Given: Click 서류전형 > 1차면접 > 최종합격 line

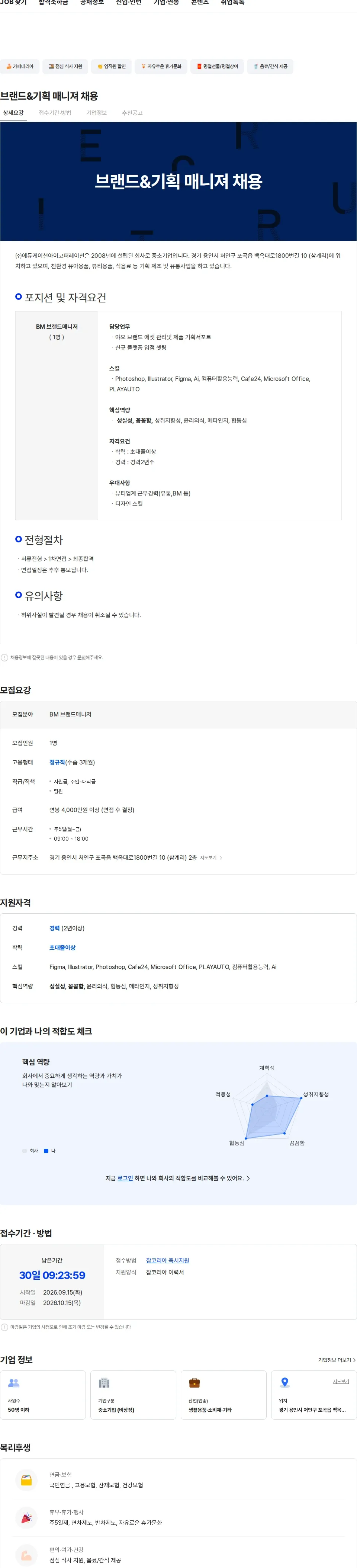Looking at the screenshot, I should tap(57, 559).
